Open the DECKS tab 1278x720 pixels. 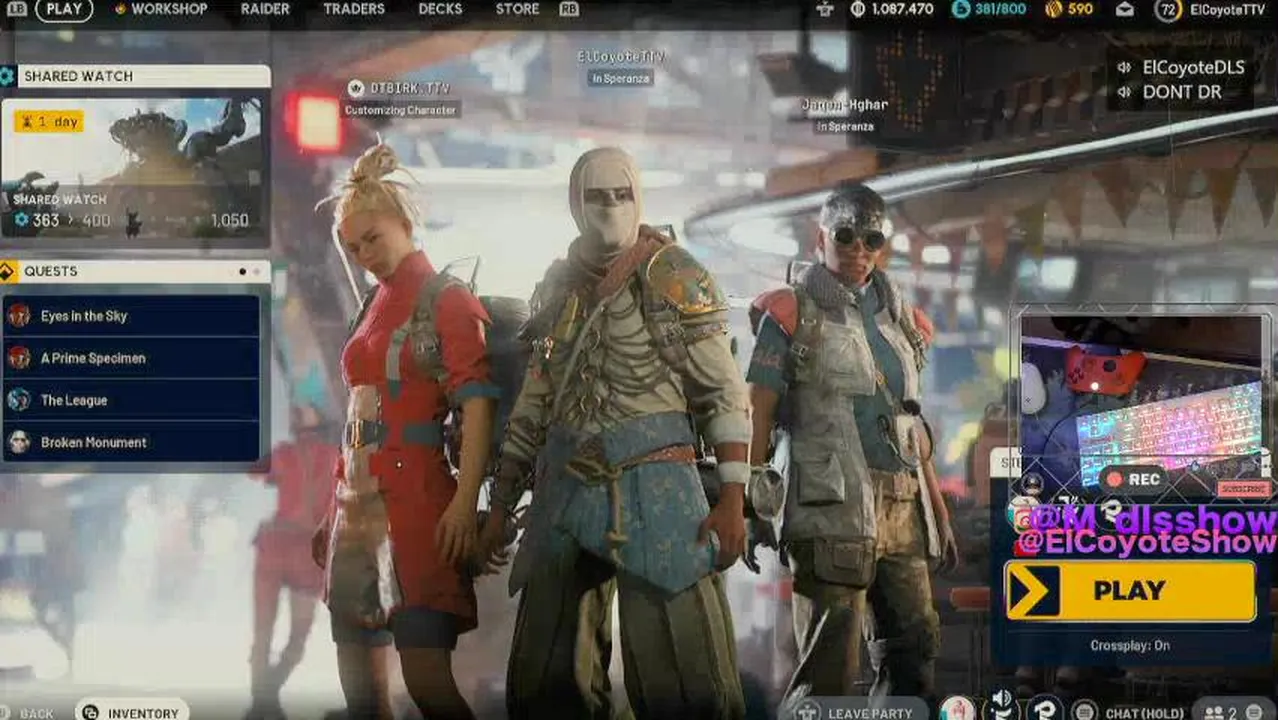pos(440,9)
